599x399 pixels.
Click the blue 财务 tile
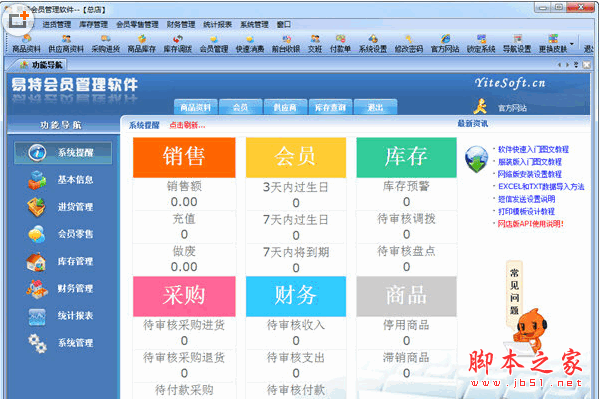[296, 296]
